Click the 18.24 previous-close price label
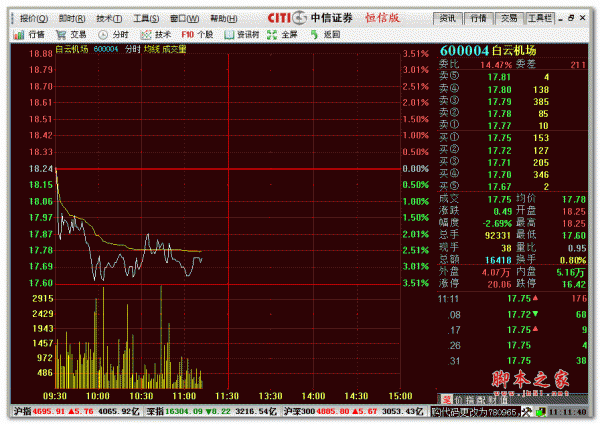Image resolution: width=600 pixels, height=424 pixels. (41, 169)
